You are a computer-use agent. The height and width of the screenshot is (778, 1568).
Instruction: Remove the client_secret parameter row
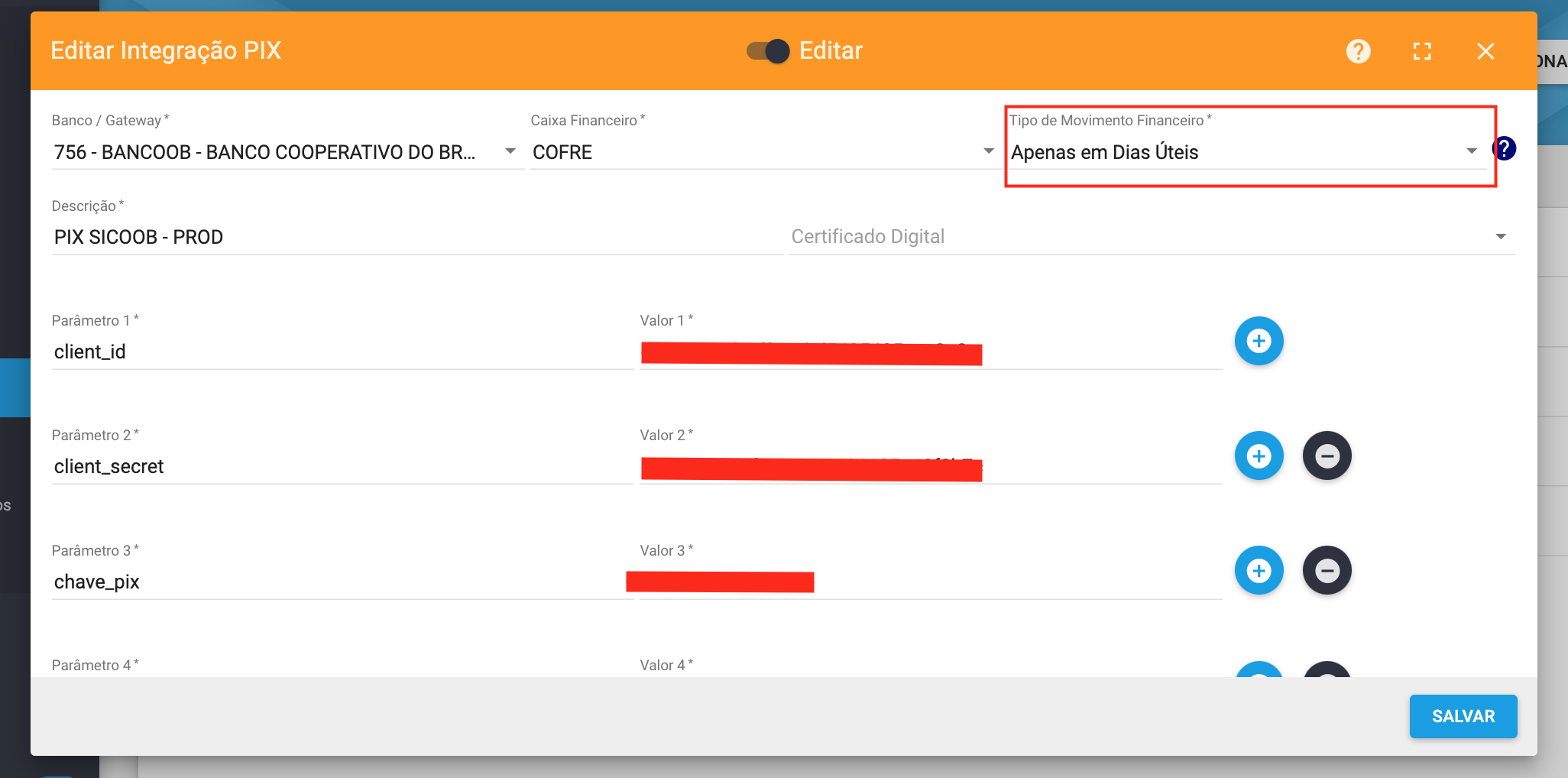(1327, 456)
